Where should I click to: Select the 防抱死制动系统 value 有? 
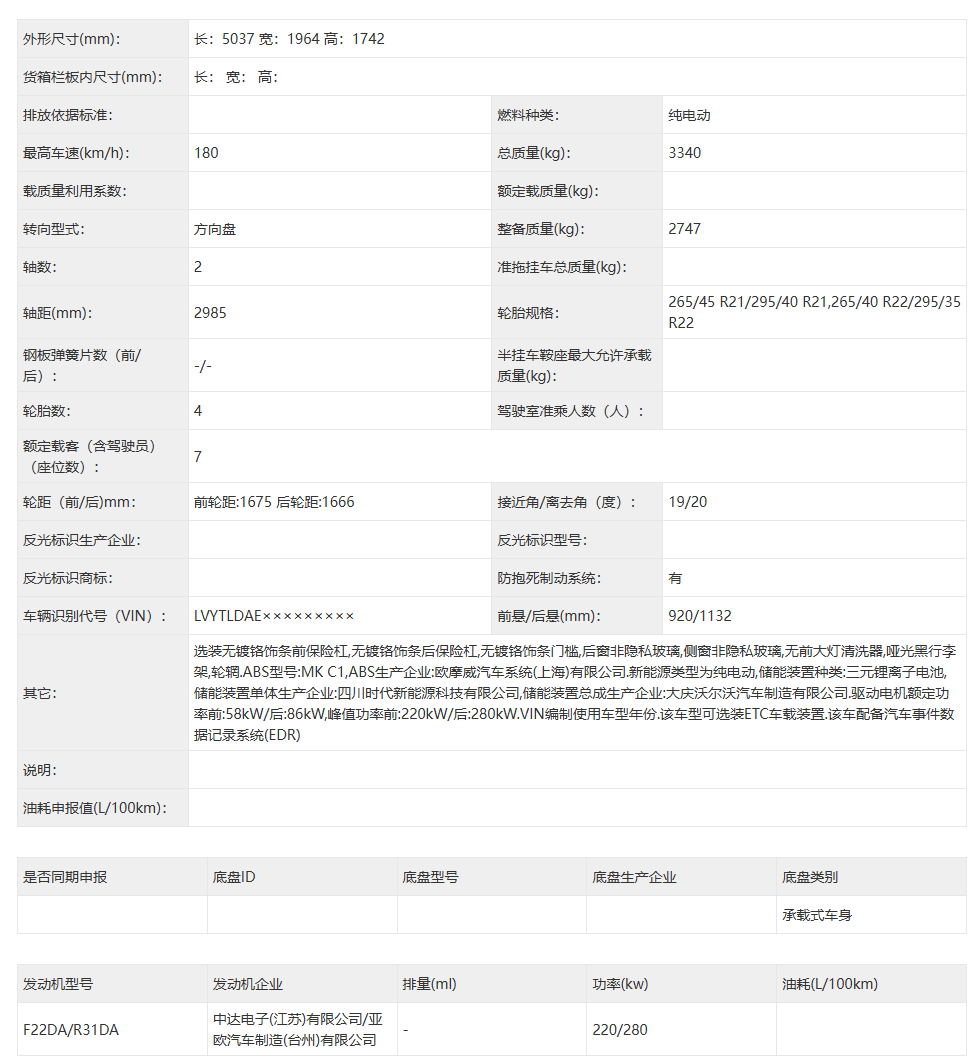676,578
